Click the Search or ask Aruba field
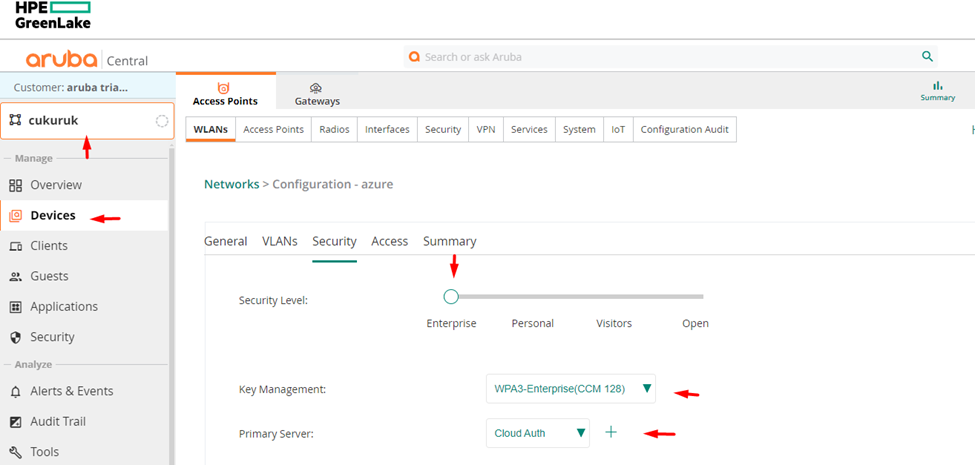 click(670, 57)
